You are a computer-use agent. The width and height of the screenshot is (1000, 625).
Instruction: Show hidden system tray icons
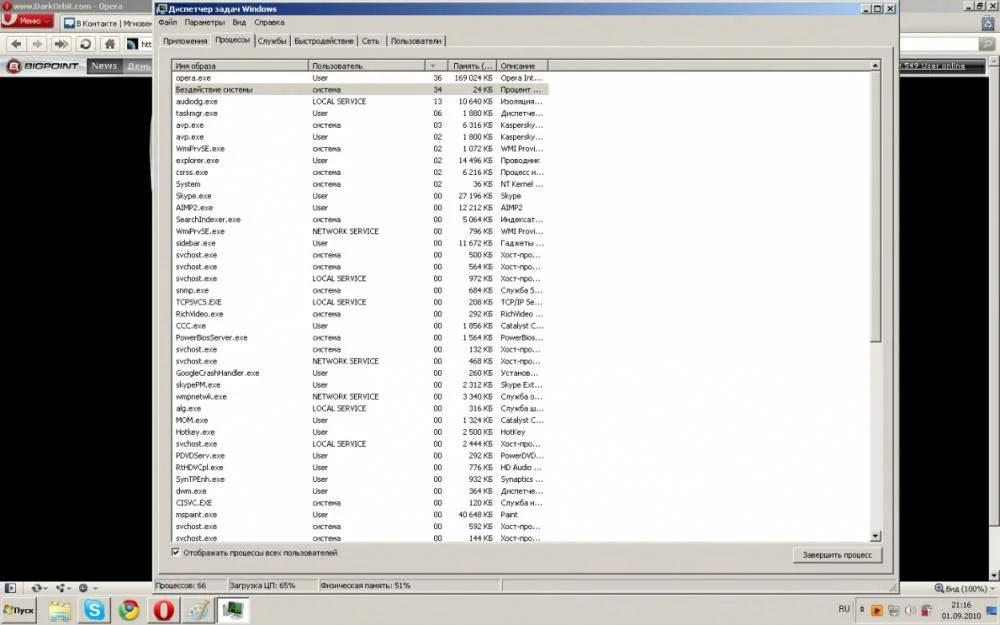coord(860,609)
